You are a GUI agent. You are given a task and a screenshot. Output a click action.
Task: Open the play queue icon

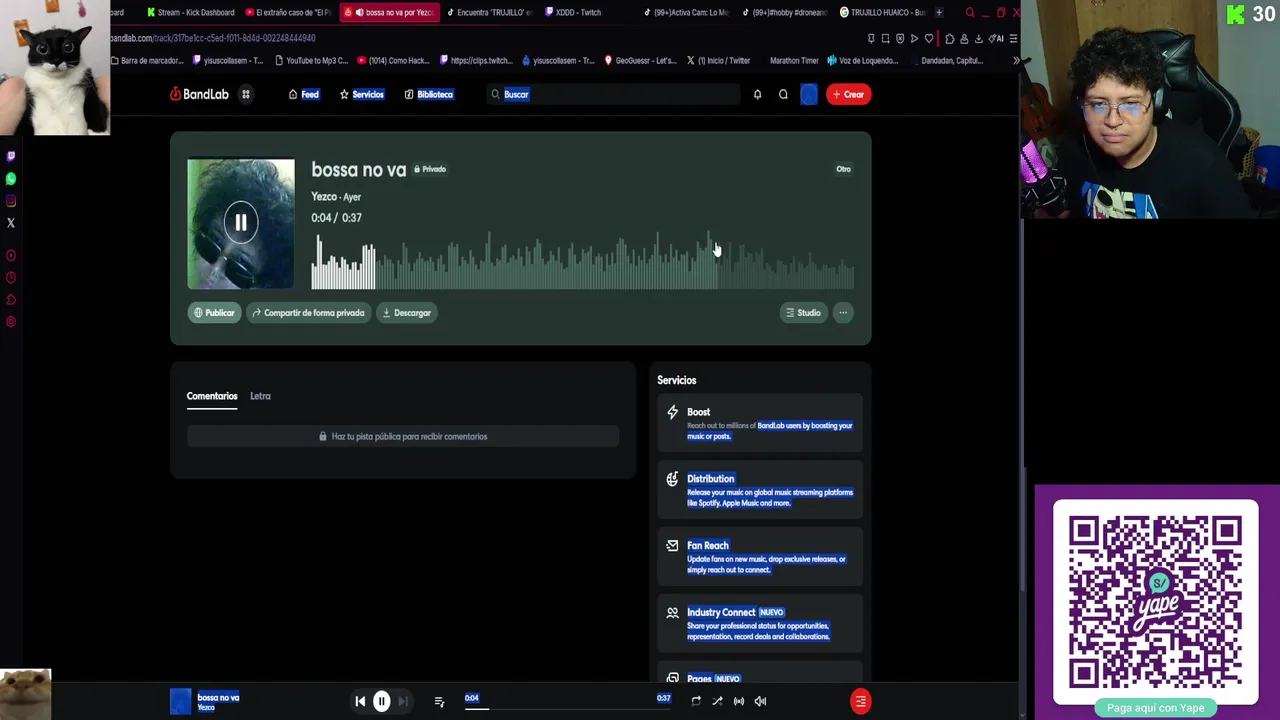(439, 701)
